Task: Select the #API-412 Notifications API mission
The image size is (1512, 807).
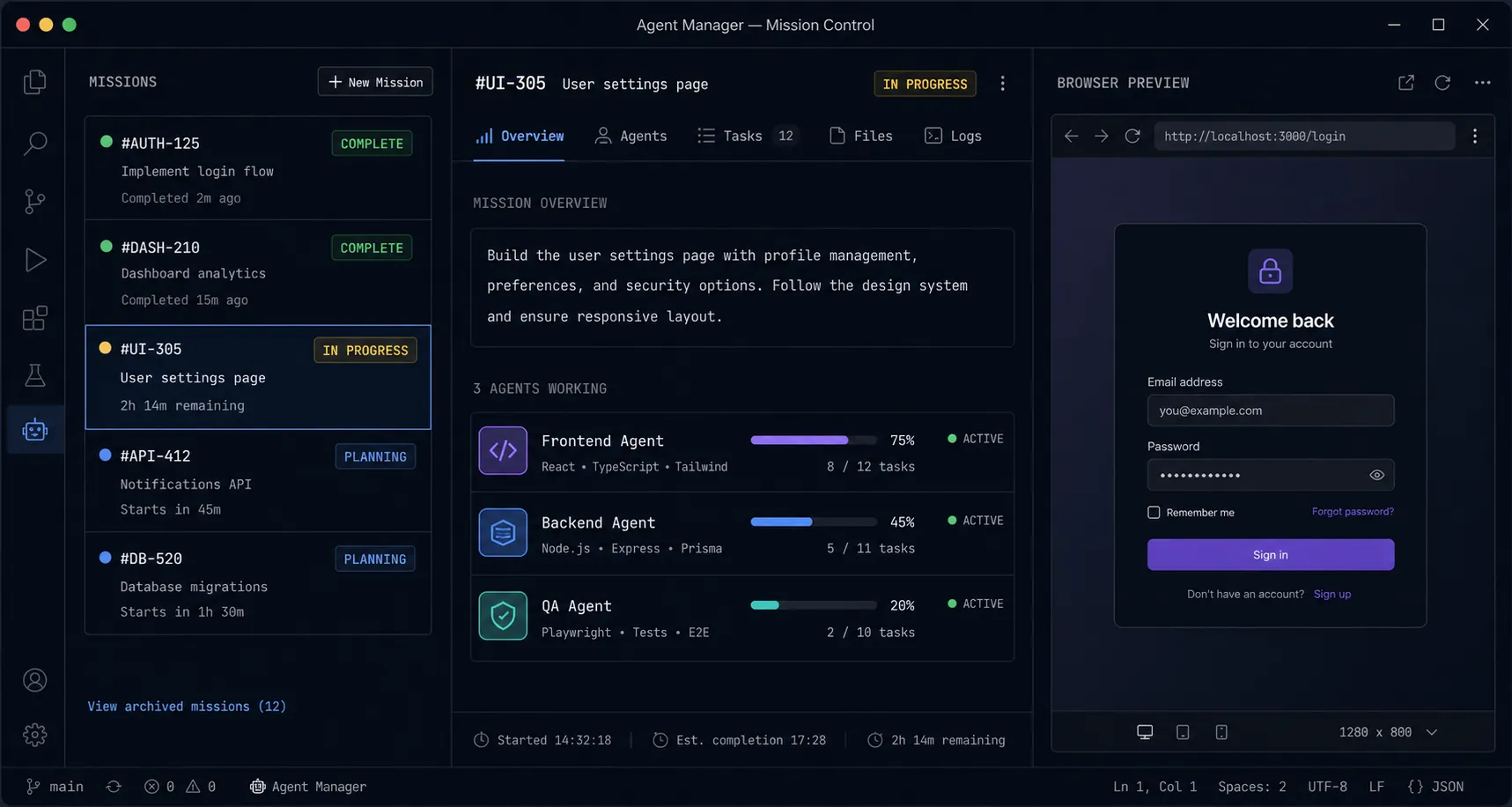Action: point(258,481)
